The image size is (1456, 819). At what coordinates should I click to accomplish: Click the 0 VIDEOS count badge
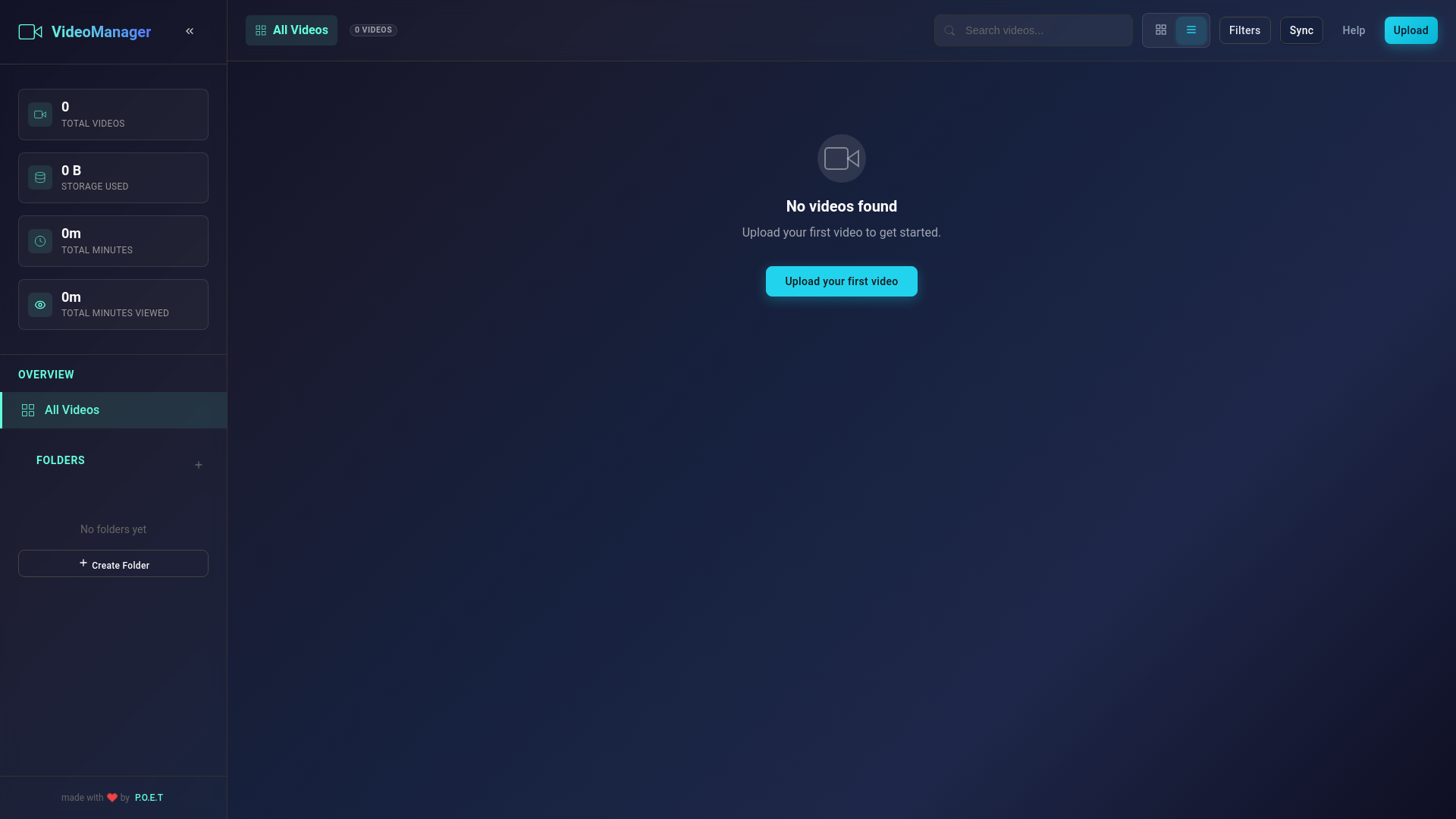(373, 30)
